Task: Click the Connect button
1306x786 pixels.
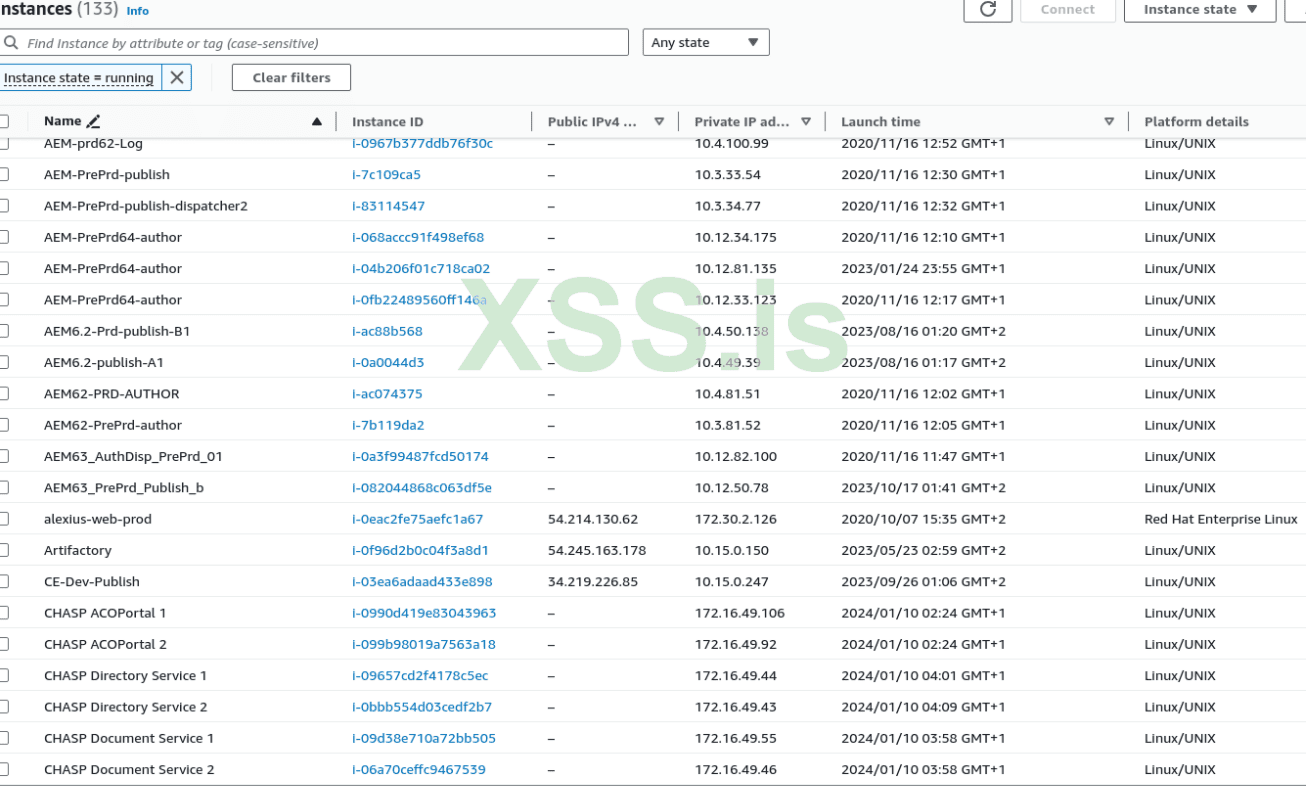Action: [1067, 9]
